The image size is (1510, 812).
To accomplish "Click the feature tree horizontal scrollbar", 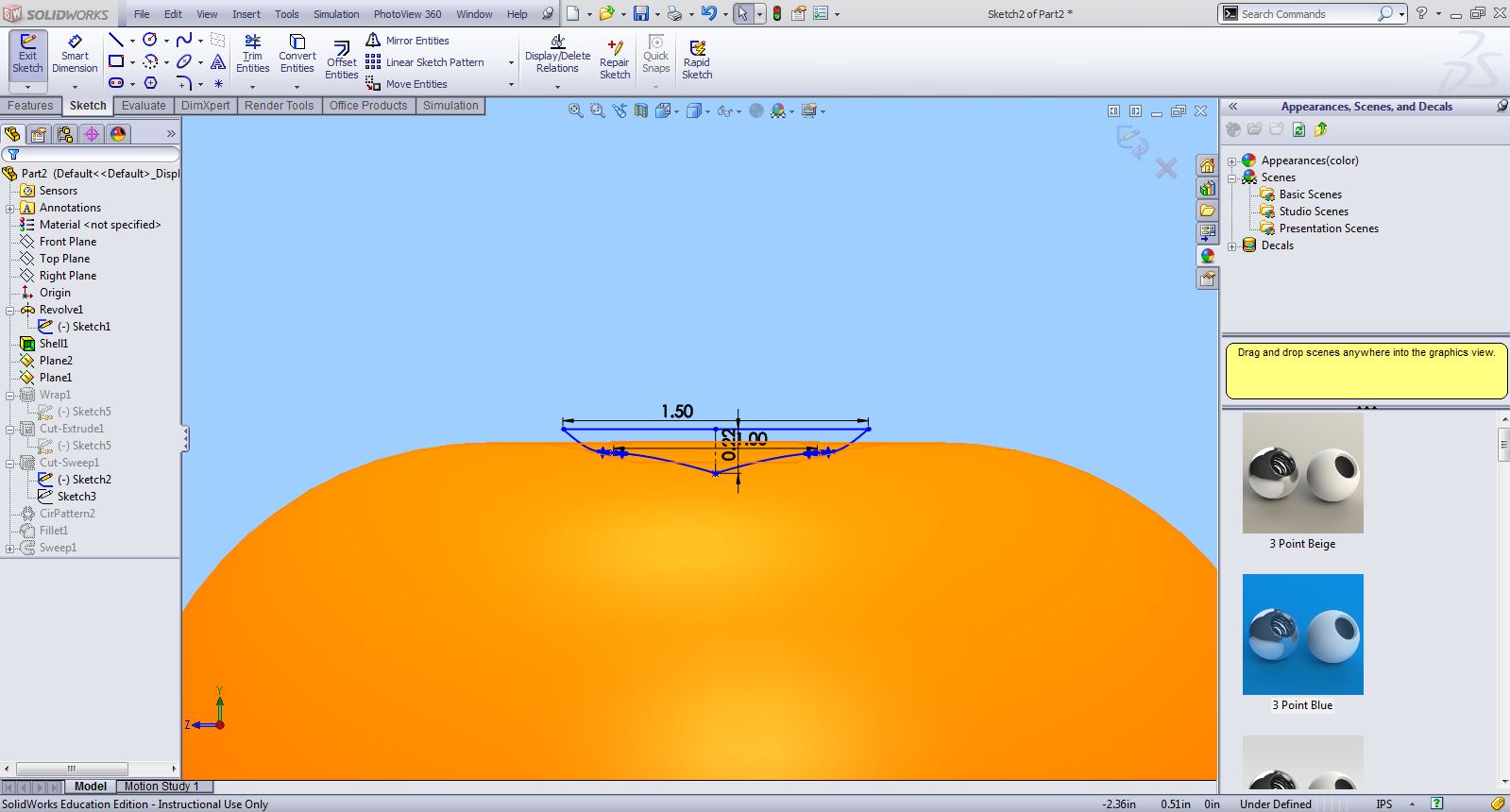I will 90,769.
